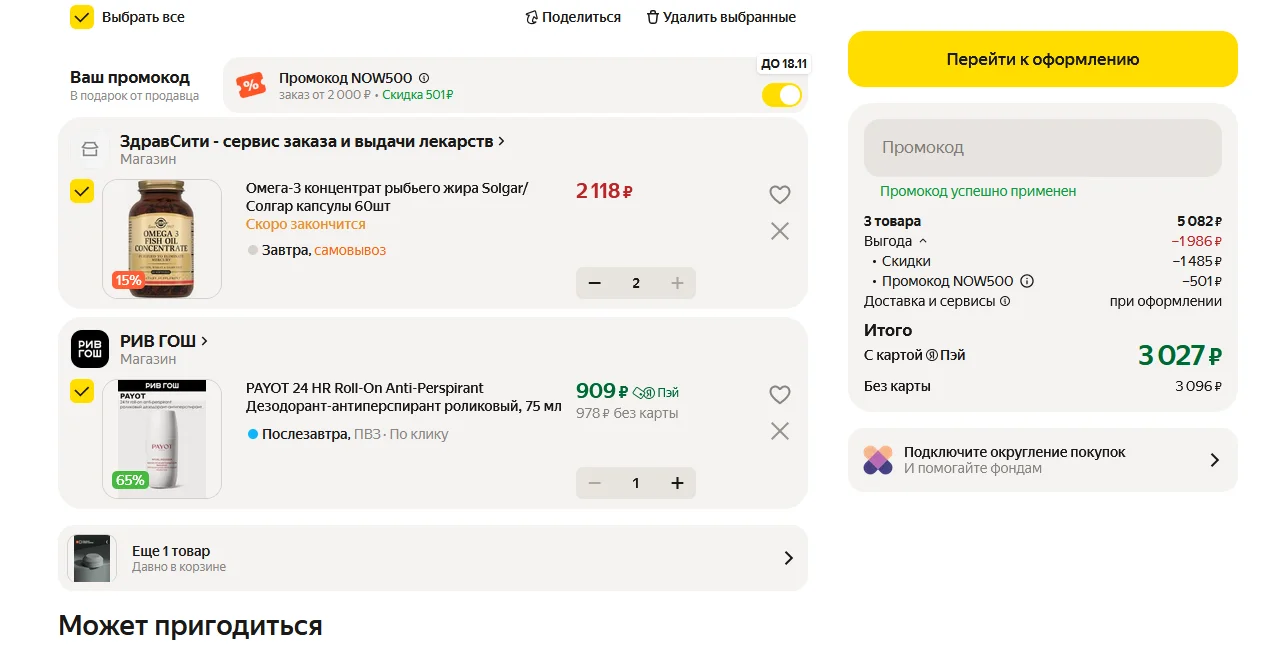Screen dimensions: 1287x656
Task: Click info icon beside Доставка и сервисы
Action: [1005, 301]
